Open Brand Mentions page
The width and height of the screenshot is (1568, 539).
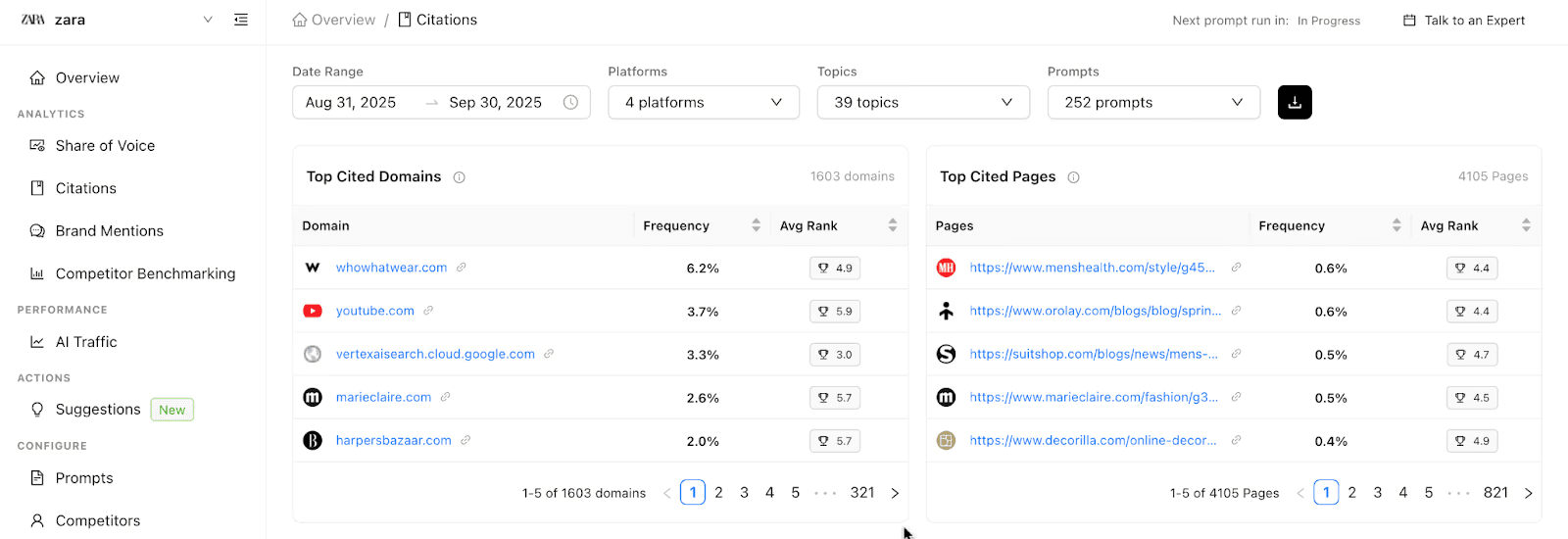109,230
